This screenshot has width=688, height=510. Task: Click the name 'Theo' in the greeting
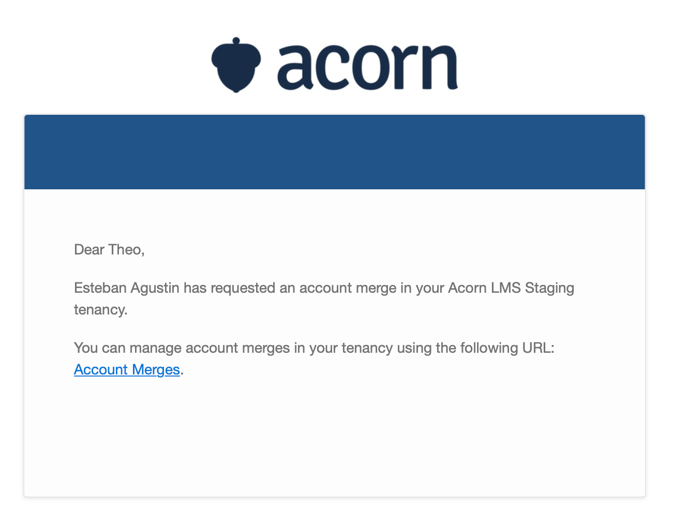pos(125,249)
